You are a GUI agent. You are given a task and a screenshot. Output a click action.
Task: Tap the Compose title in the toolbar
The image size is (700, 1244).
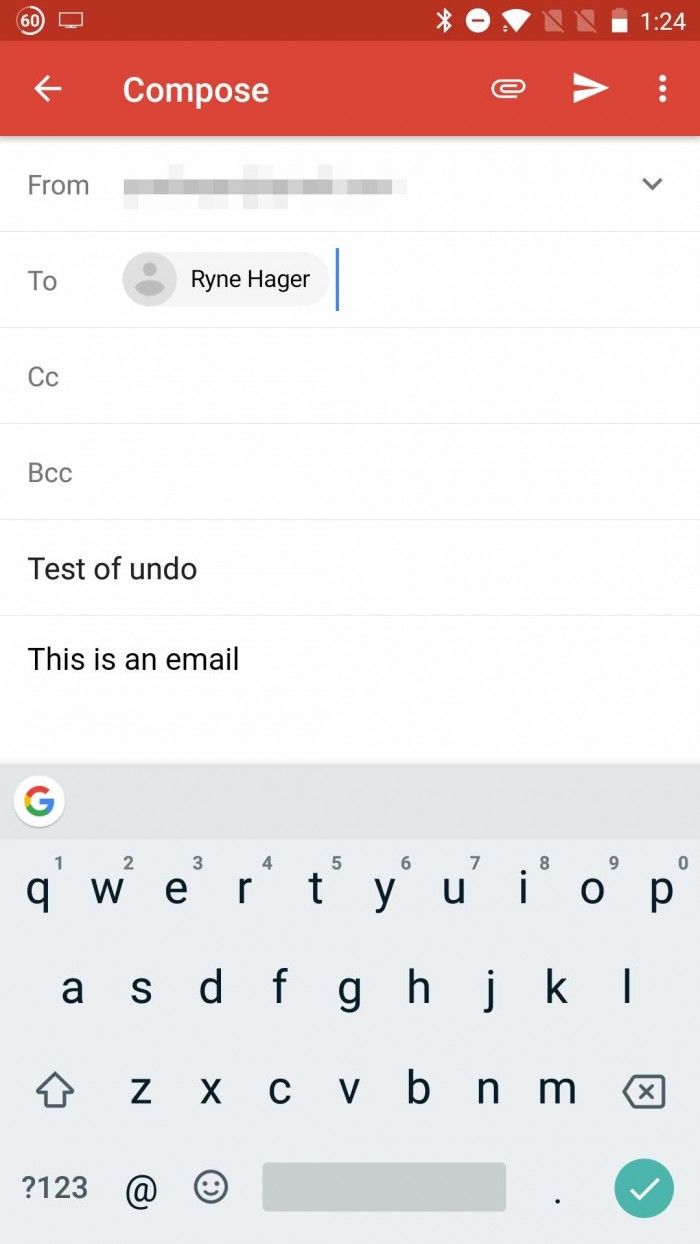(x=195, y=90)
